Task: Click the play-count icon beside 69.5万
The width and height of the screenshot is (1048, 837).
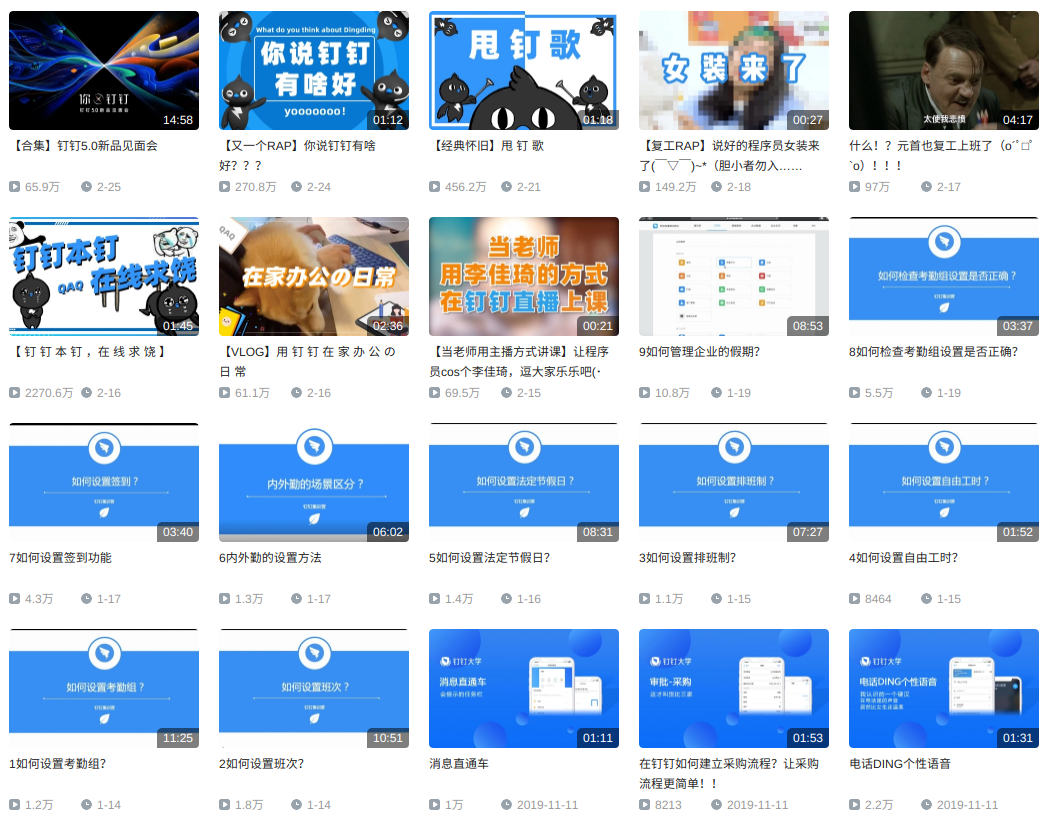Action: pos(434,392)
